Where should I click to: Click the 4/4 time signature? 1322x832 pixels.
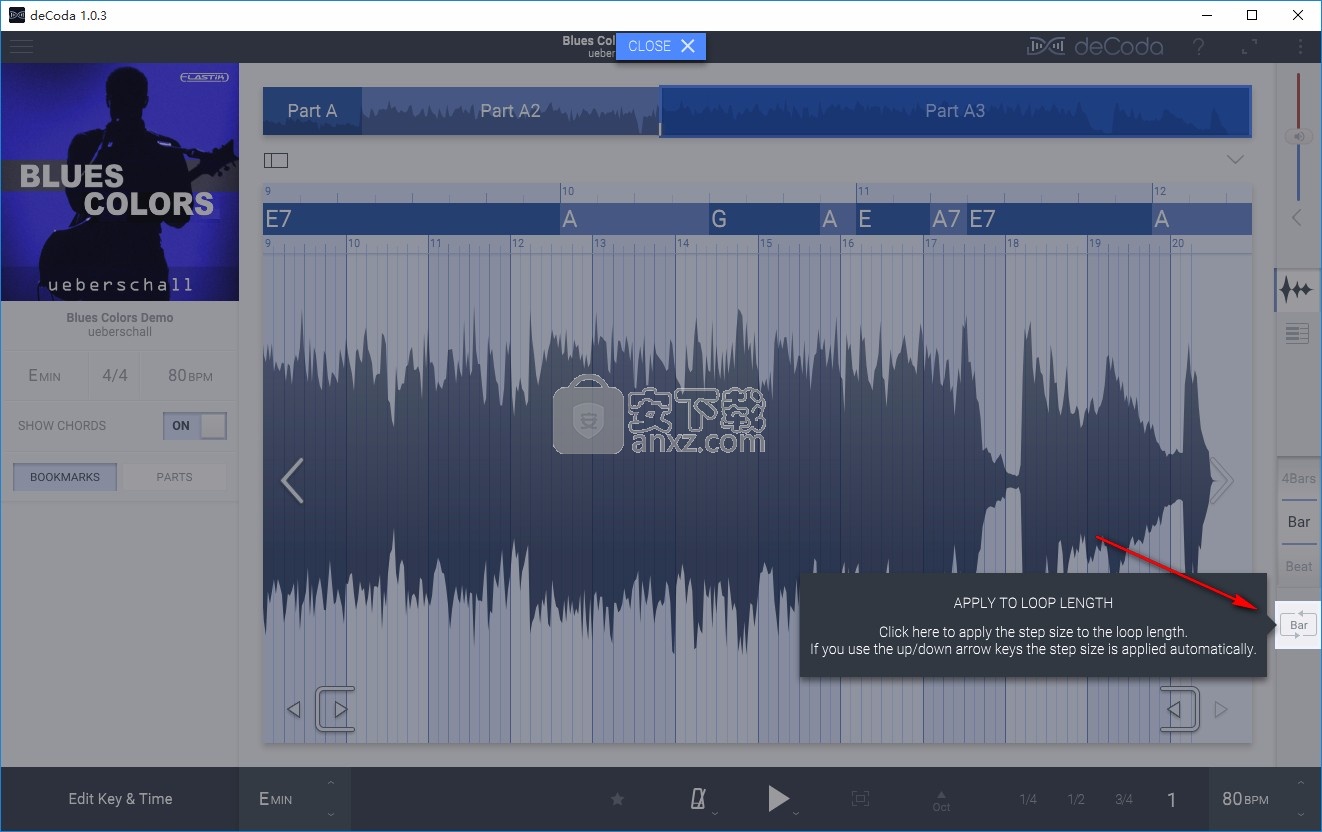click(x=115, y=376)
